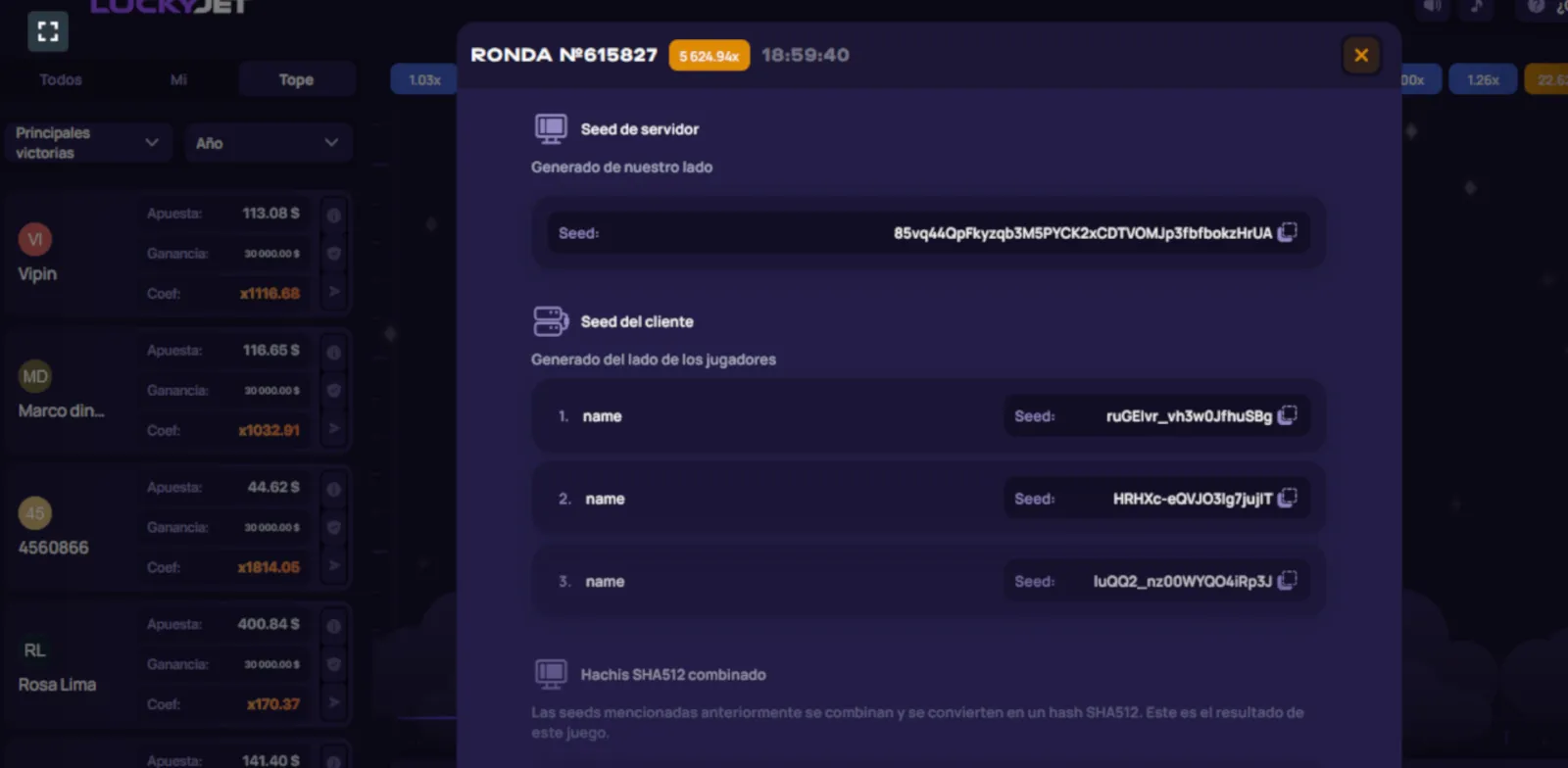
Task: Click shield icon on Marco din's bet
Action: pos(333,390)
